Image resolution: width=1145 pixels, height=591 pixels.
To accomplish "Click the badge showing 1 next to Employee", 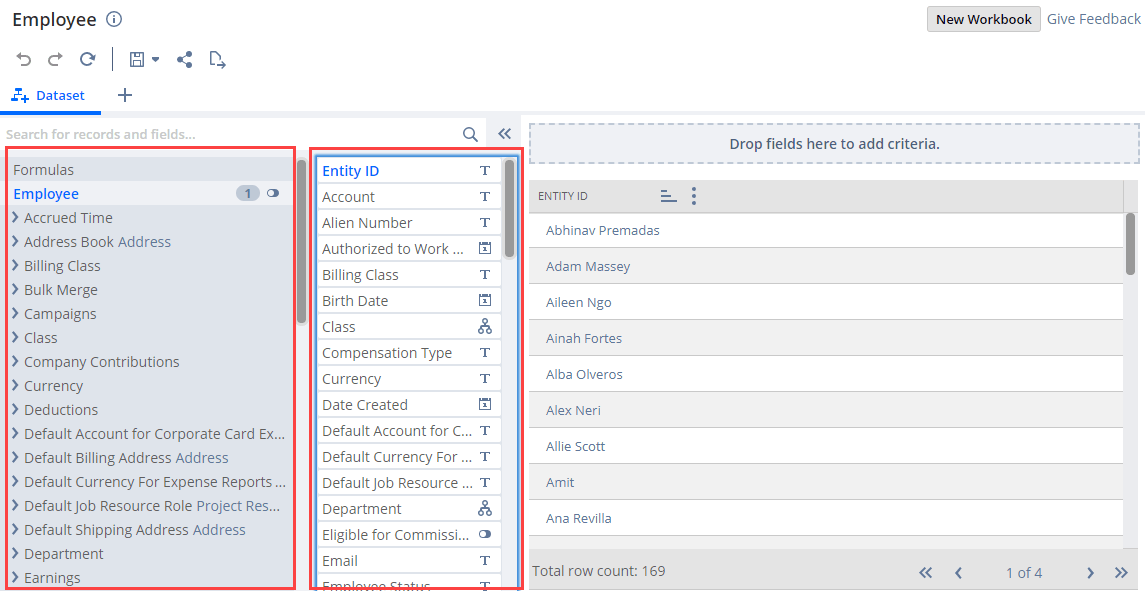I will pyautogui.click(x=248, y=194).
